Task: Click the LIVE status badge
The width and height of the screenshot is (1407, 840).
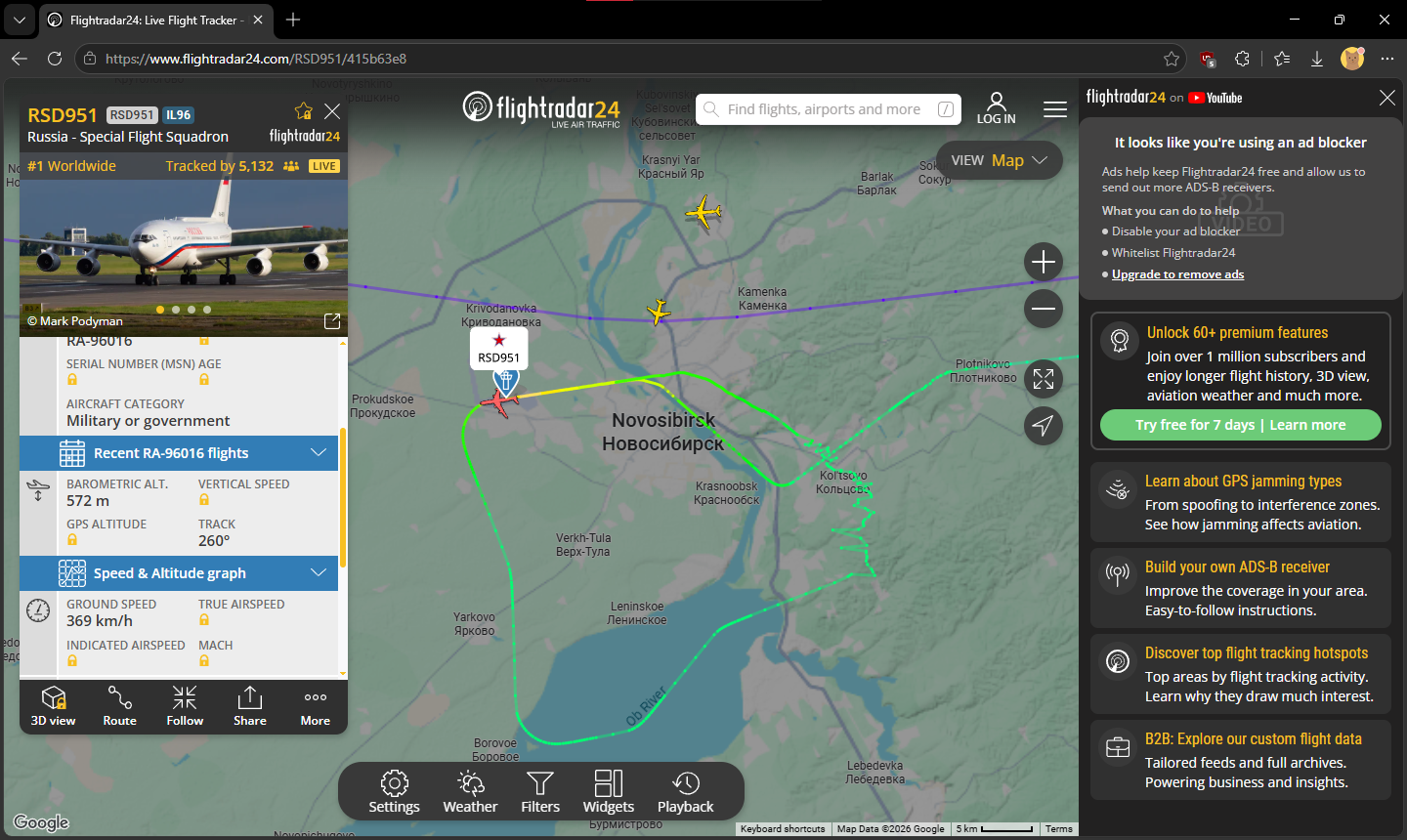Action: pyautogui.click(x=324, y=166)
